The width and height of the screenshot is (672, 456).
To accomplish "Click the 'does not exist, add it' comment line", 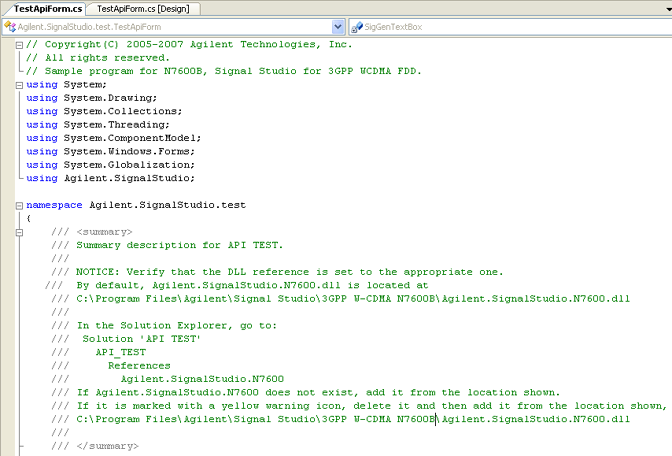I will point(306,393).
